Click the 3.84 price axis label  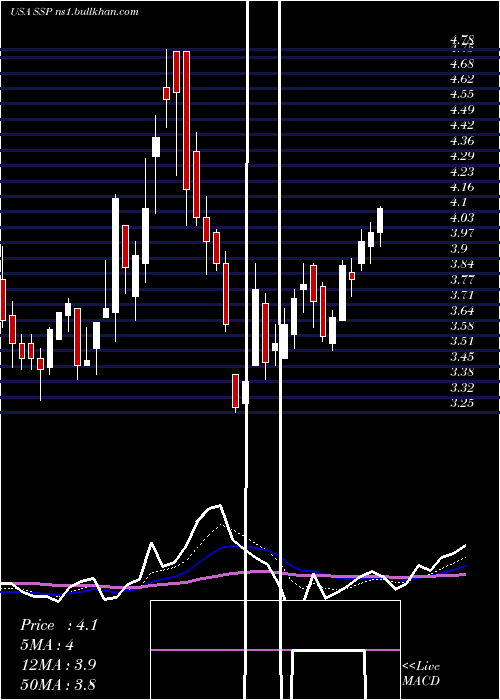[x=462, y=264]
